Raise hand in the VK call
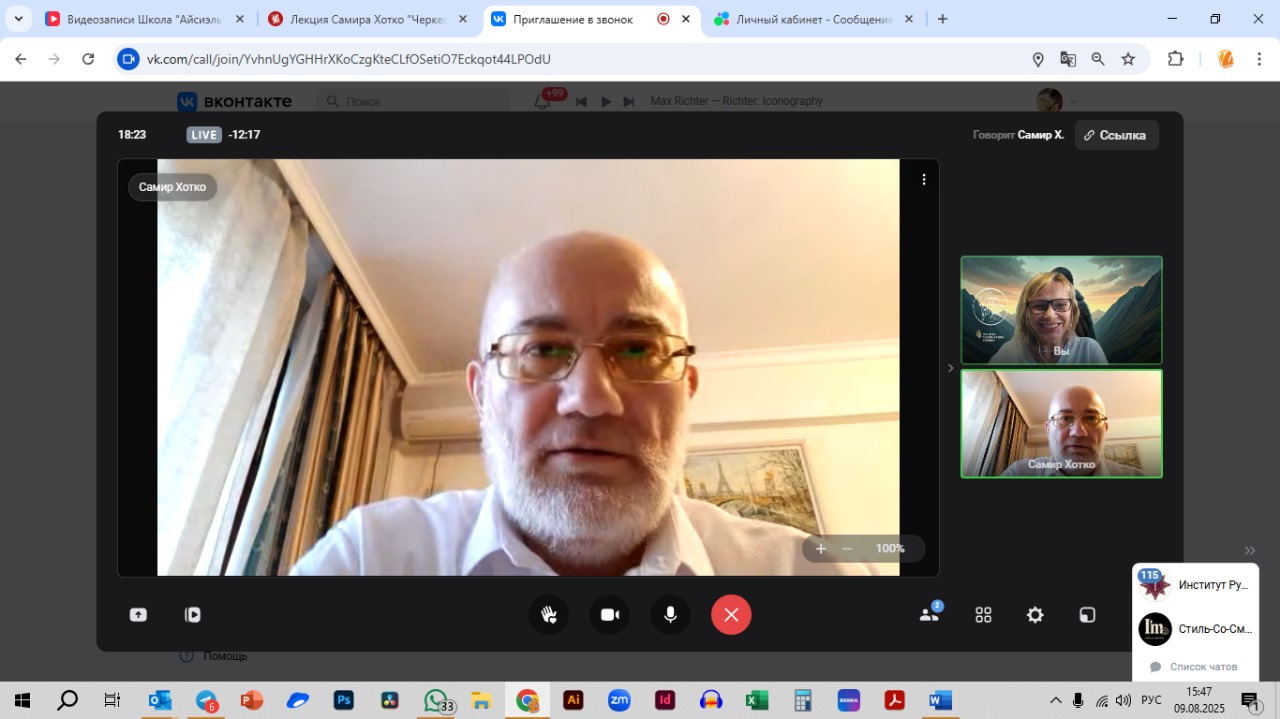 click(x=549, y=615)
